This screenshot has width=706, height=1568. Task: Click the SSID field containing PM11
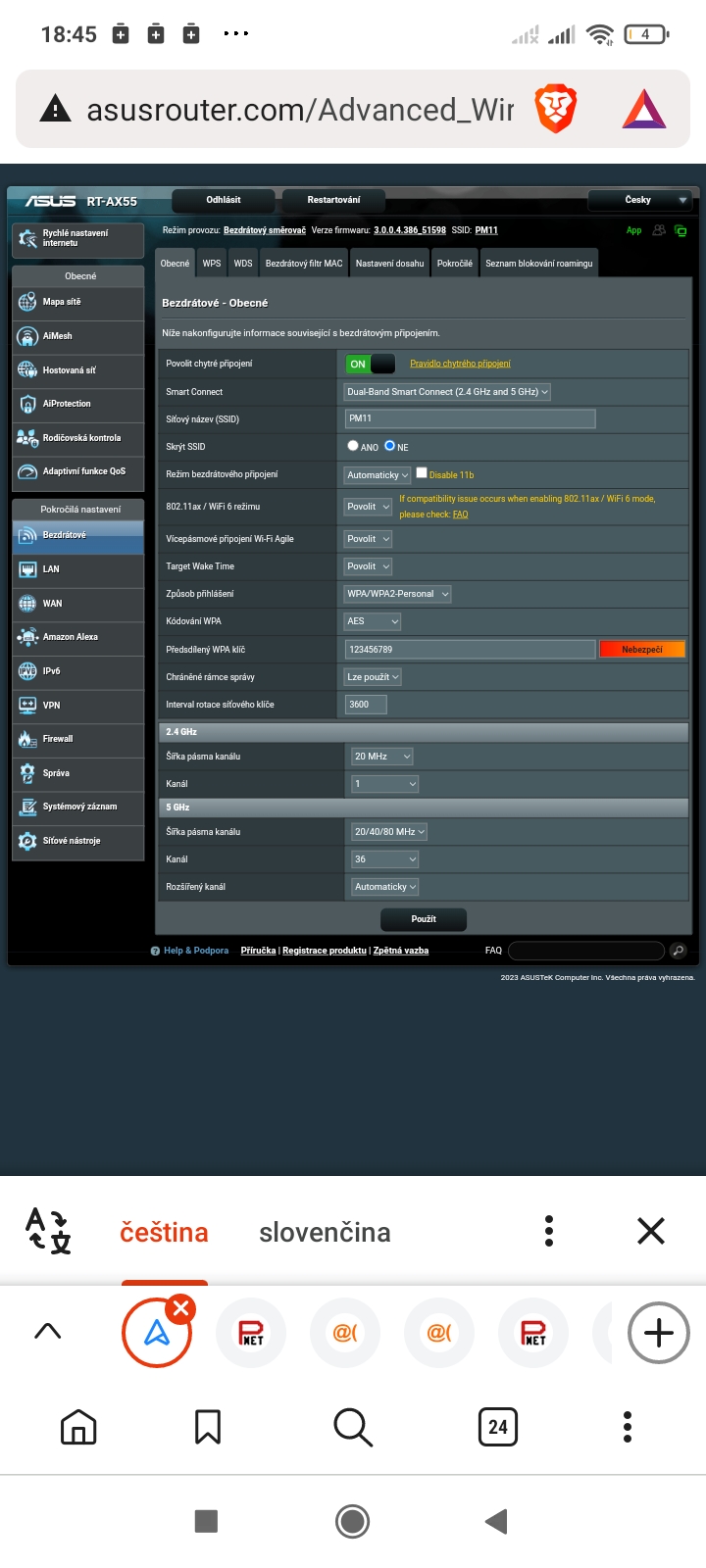(470, 418)
